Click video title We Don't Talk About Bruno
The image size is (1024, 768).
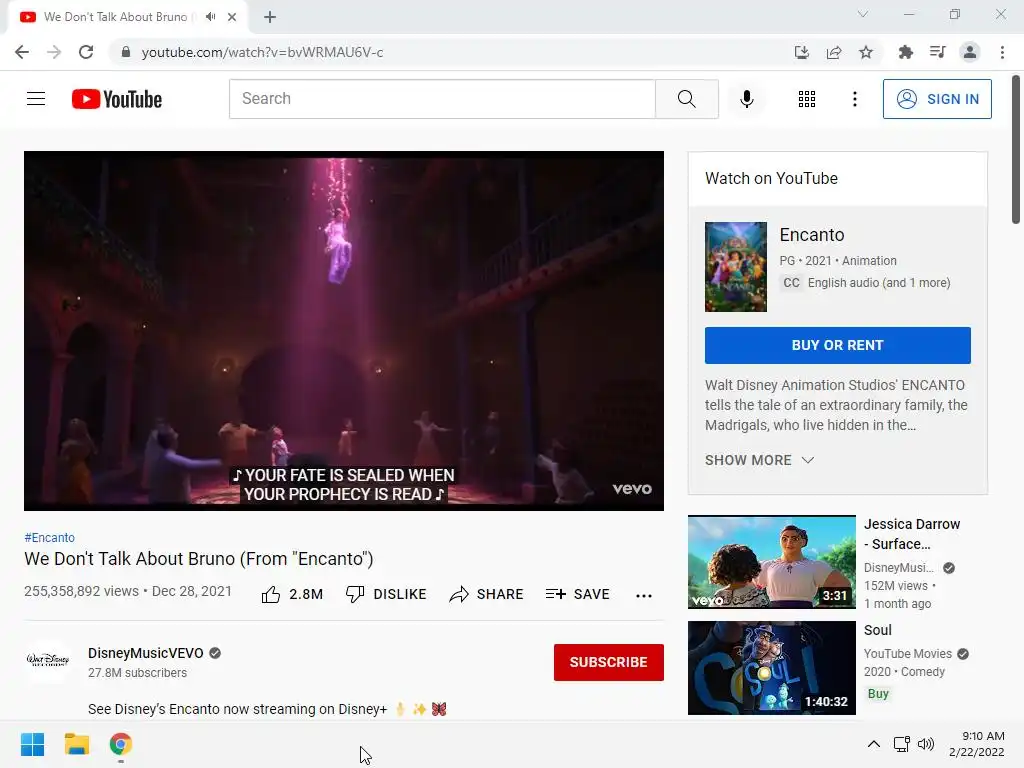pyautogui.click(x=199, y=559)
